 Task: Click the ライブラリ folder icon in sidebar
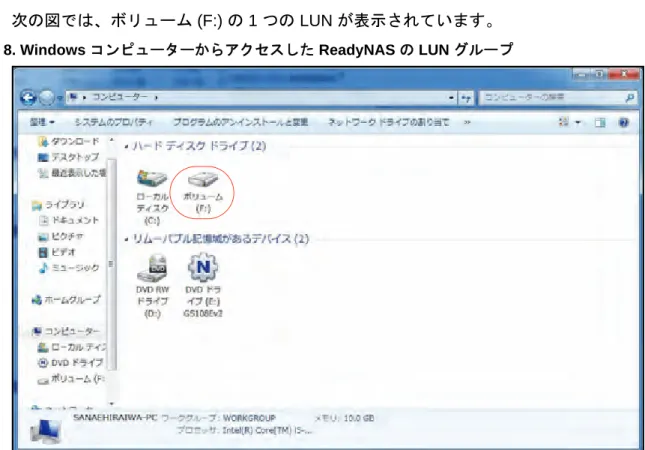[37, 205]
